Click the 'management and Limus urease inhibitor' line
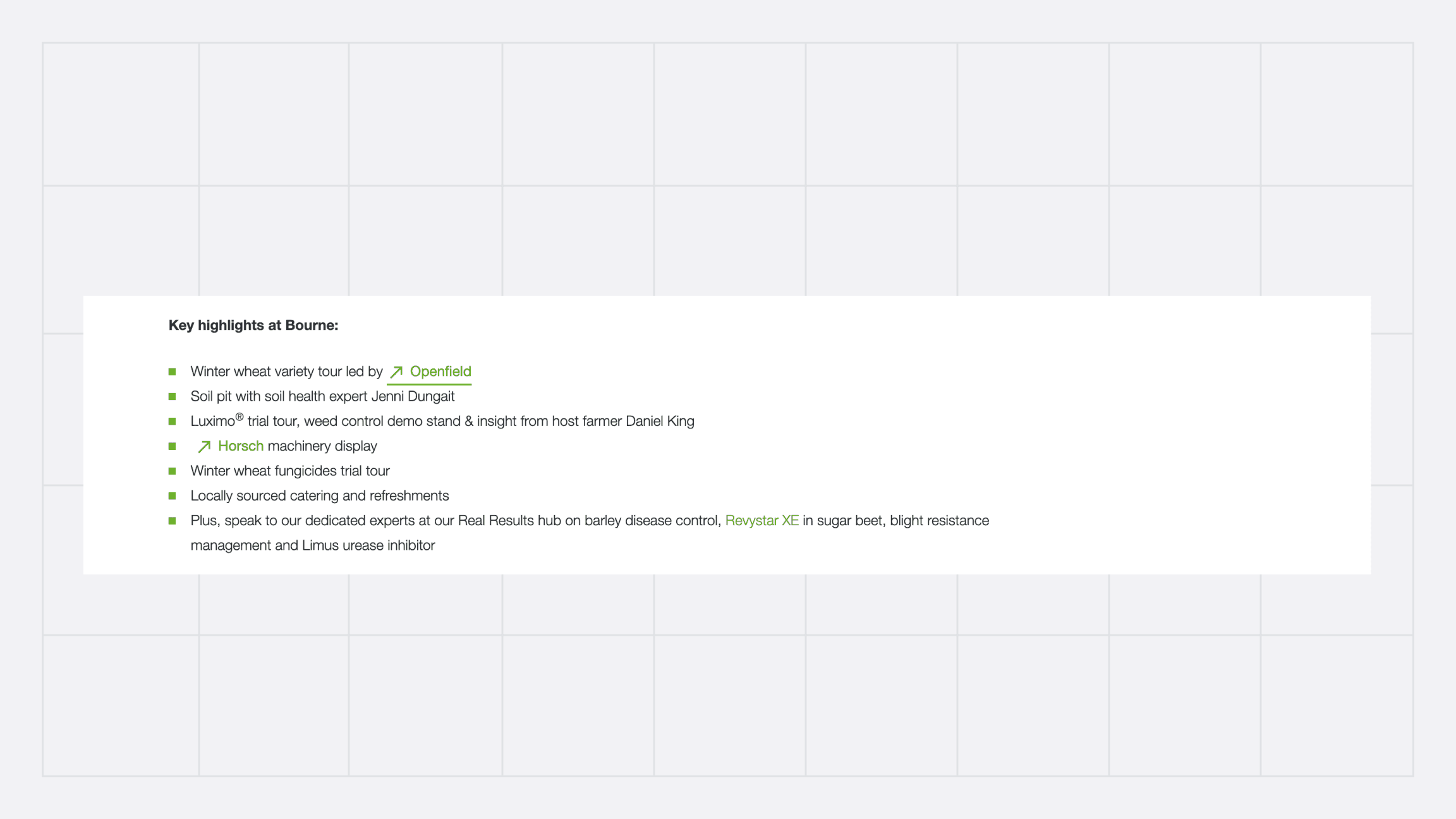This screenshot has width=1456, height=819. tap(313, 545)
